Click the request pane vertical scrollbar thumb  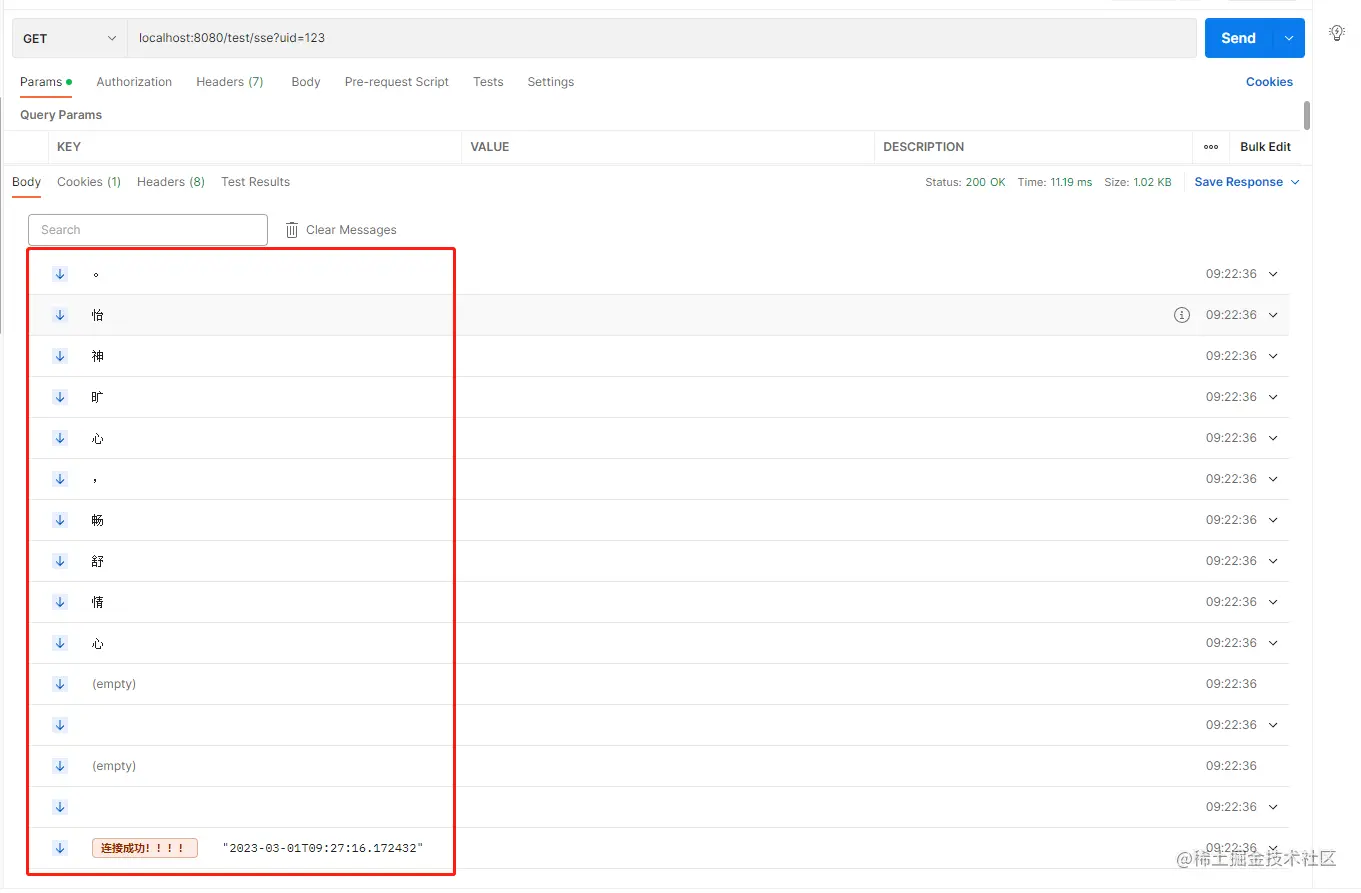coord(1307,115)
